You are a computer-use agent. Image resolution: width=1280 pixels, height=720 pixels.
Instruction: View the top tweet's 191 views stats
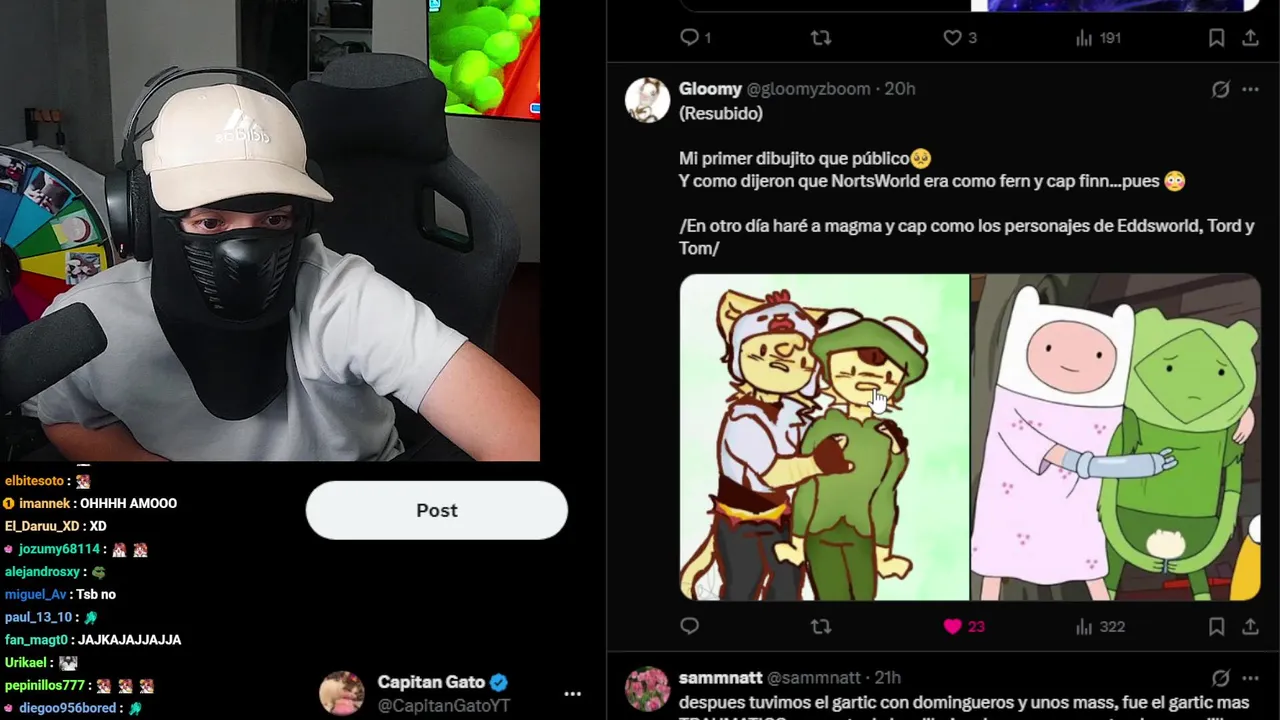tap(1098, 38)
